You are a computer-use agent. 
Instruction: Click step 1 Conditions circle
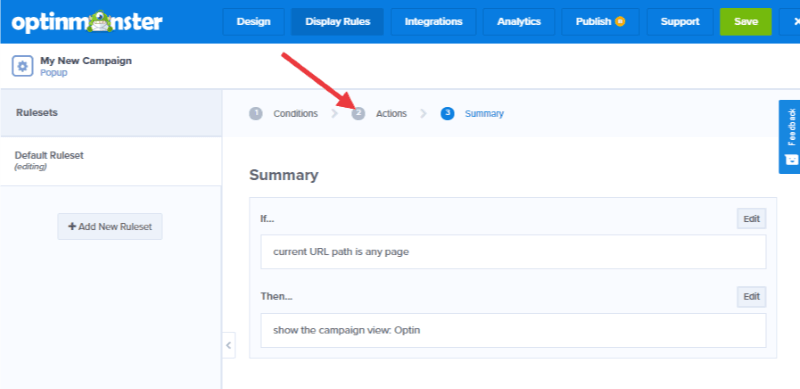tap(256, 113)
